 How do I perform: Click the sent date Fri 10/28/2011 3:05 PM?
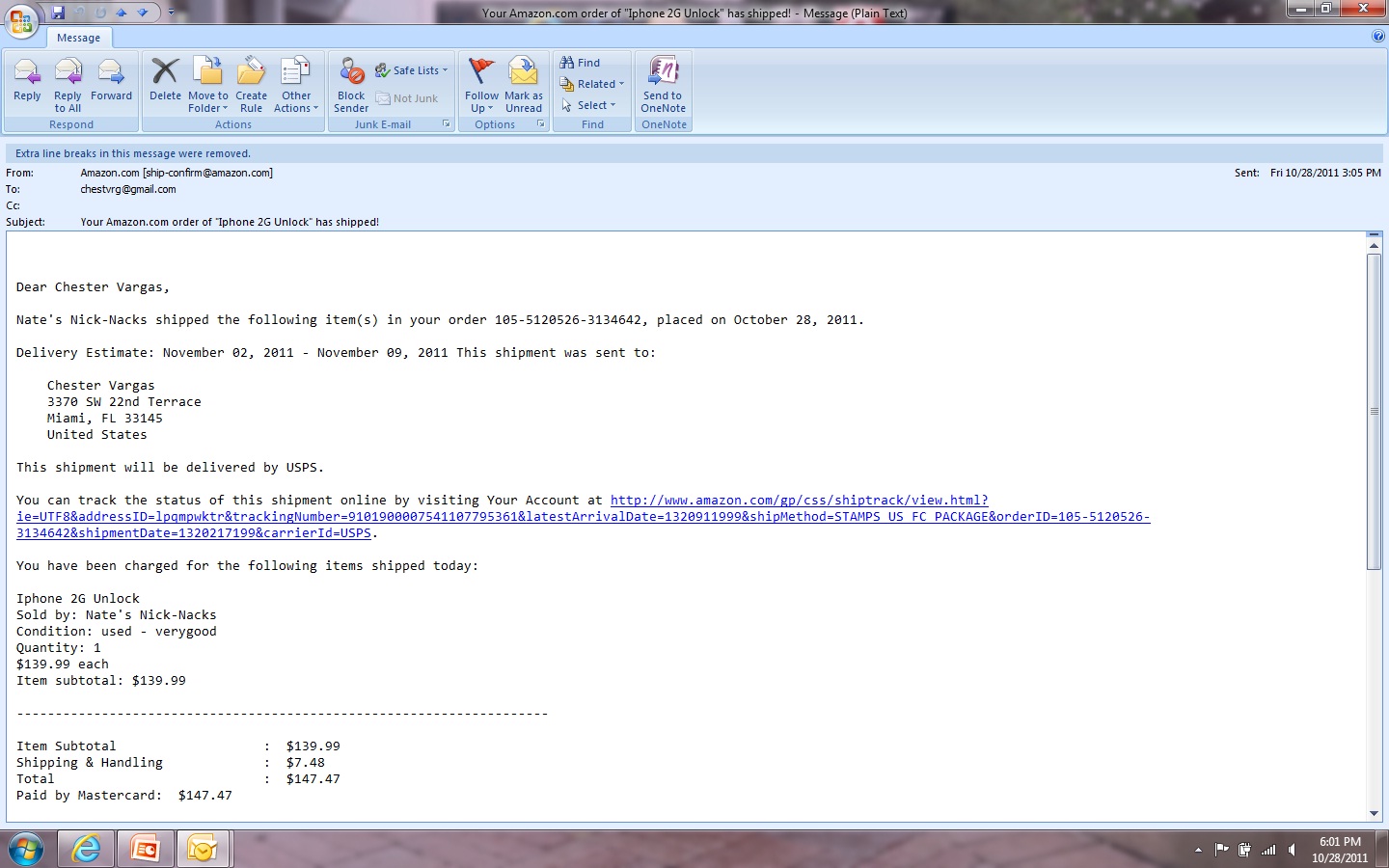click(x=1325, y=173)
